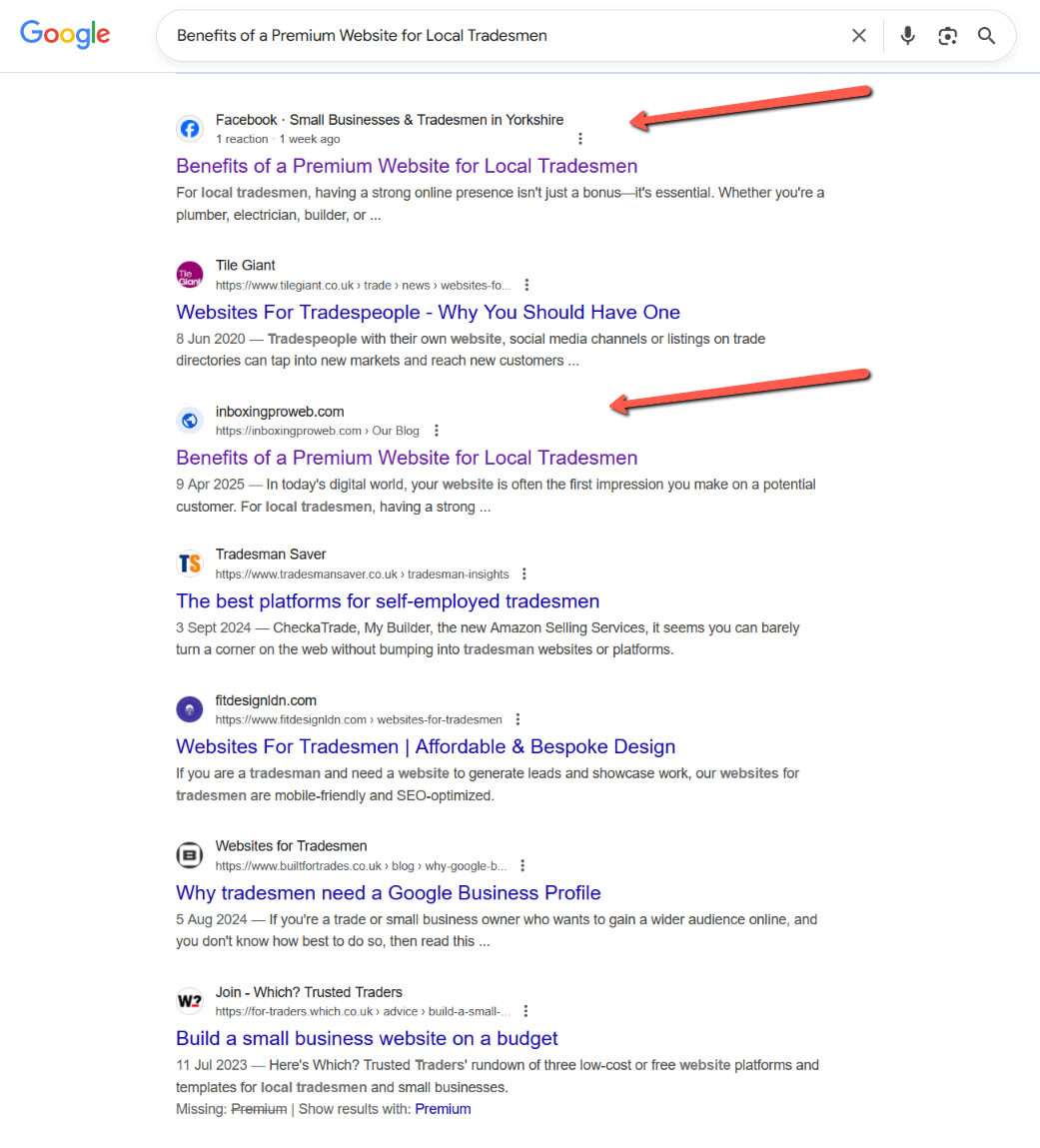1040x1148 pixels.
Task: Click the inboxingproweb.com globe favicon
Action: (x=190, y=421)
